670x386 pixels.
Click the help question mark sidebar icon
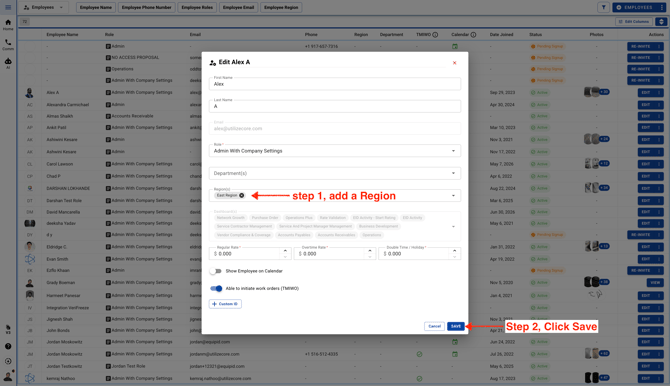(x=8, y=346)
